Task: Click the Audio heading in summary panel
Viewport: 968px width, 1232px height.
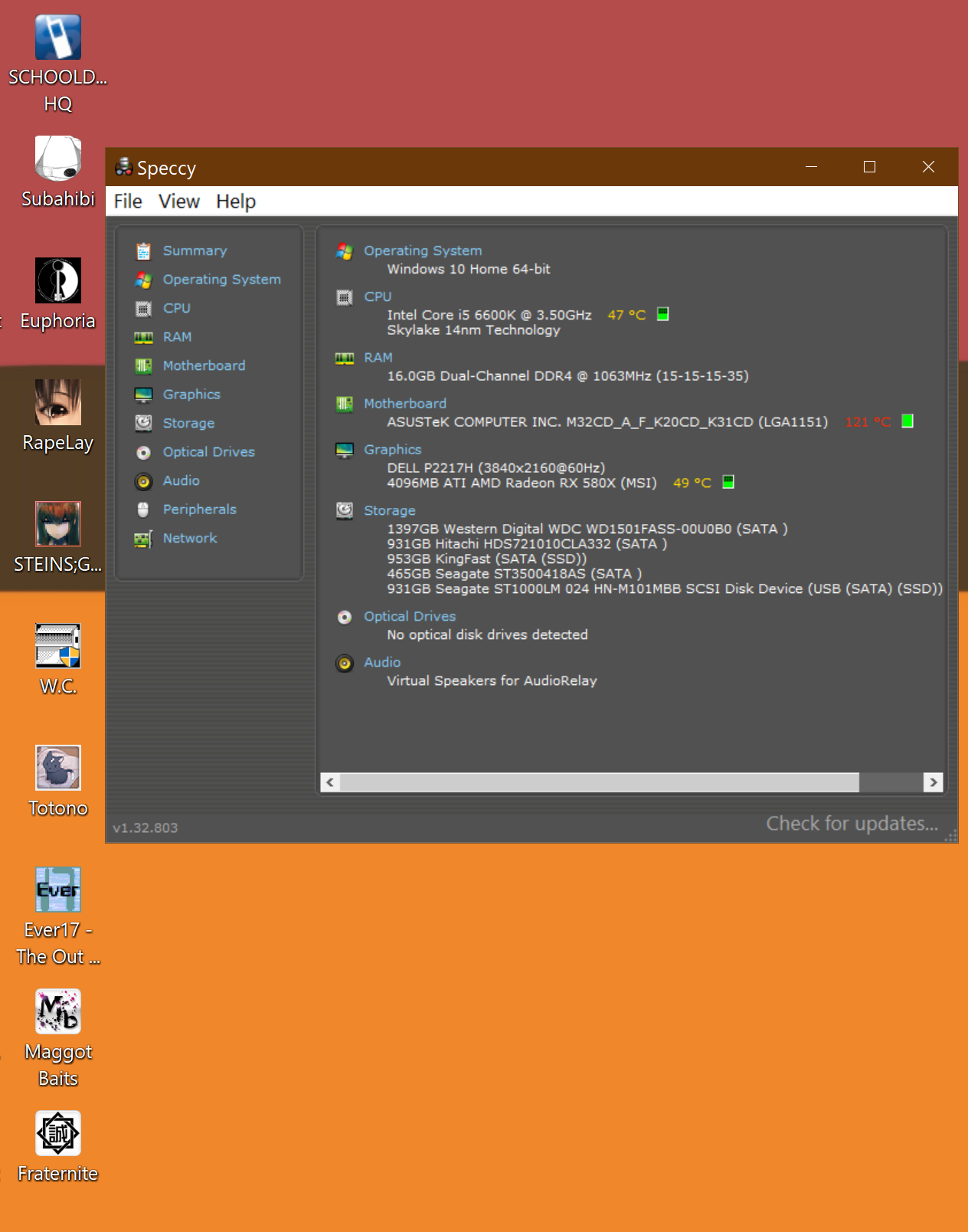Action: coord(382,662)
